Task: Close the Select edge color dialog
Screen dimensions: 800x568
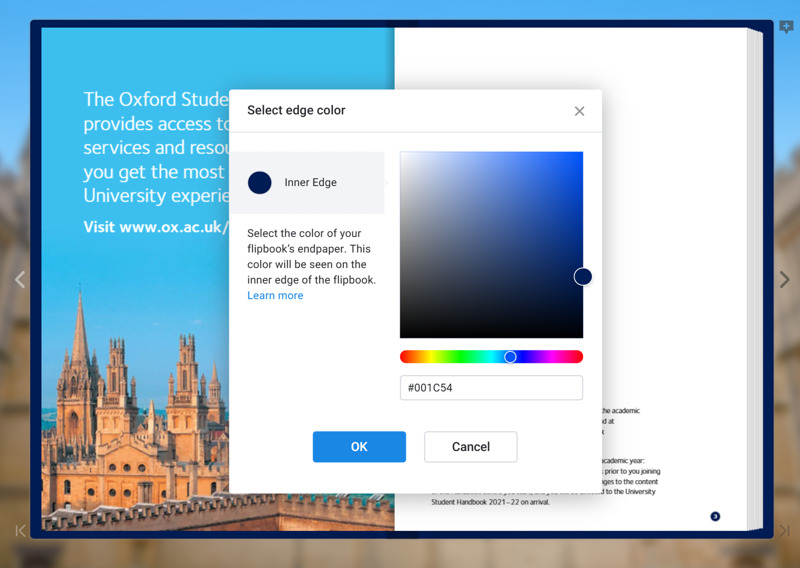Action: (579, 111)
